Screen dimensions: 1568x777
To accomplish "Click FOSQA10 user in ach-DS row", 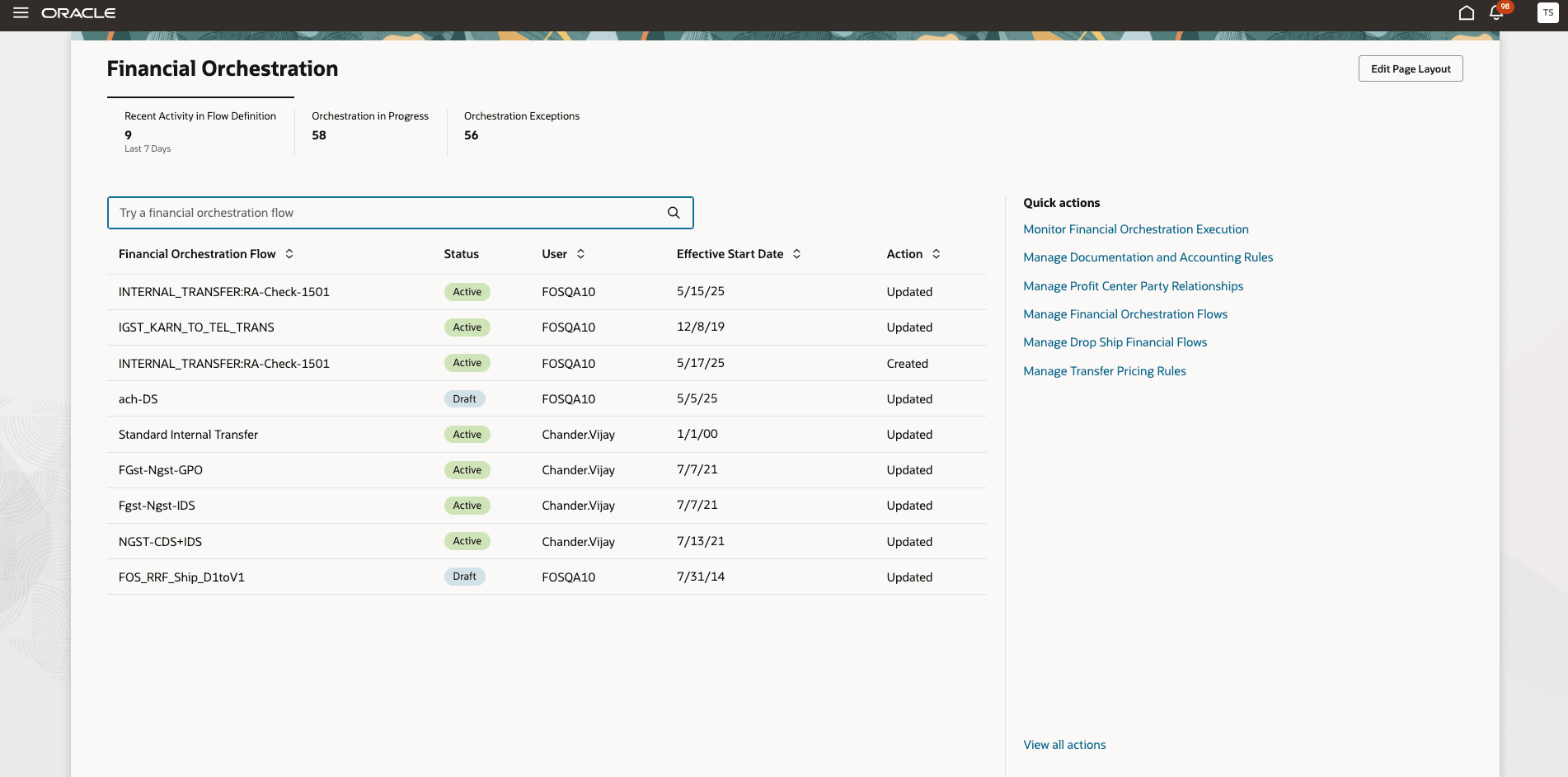I will tap(568, 399).
